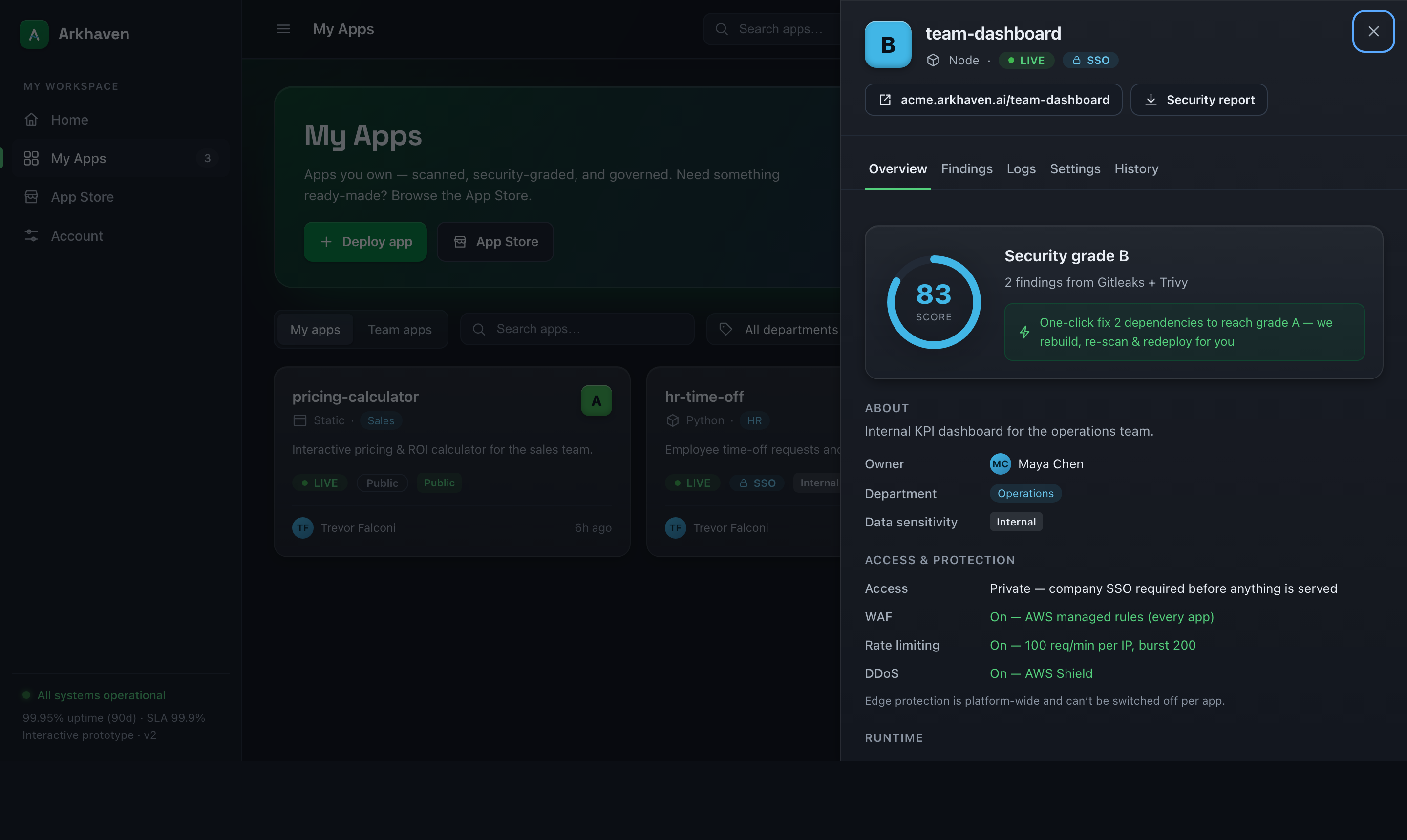The height and width of the screenshot is (840, 1407).
Task: Switch to My apps filter tab
Action: click(x=316, y=330)
